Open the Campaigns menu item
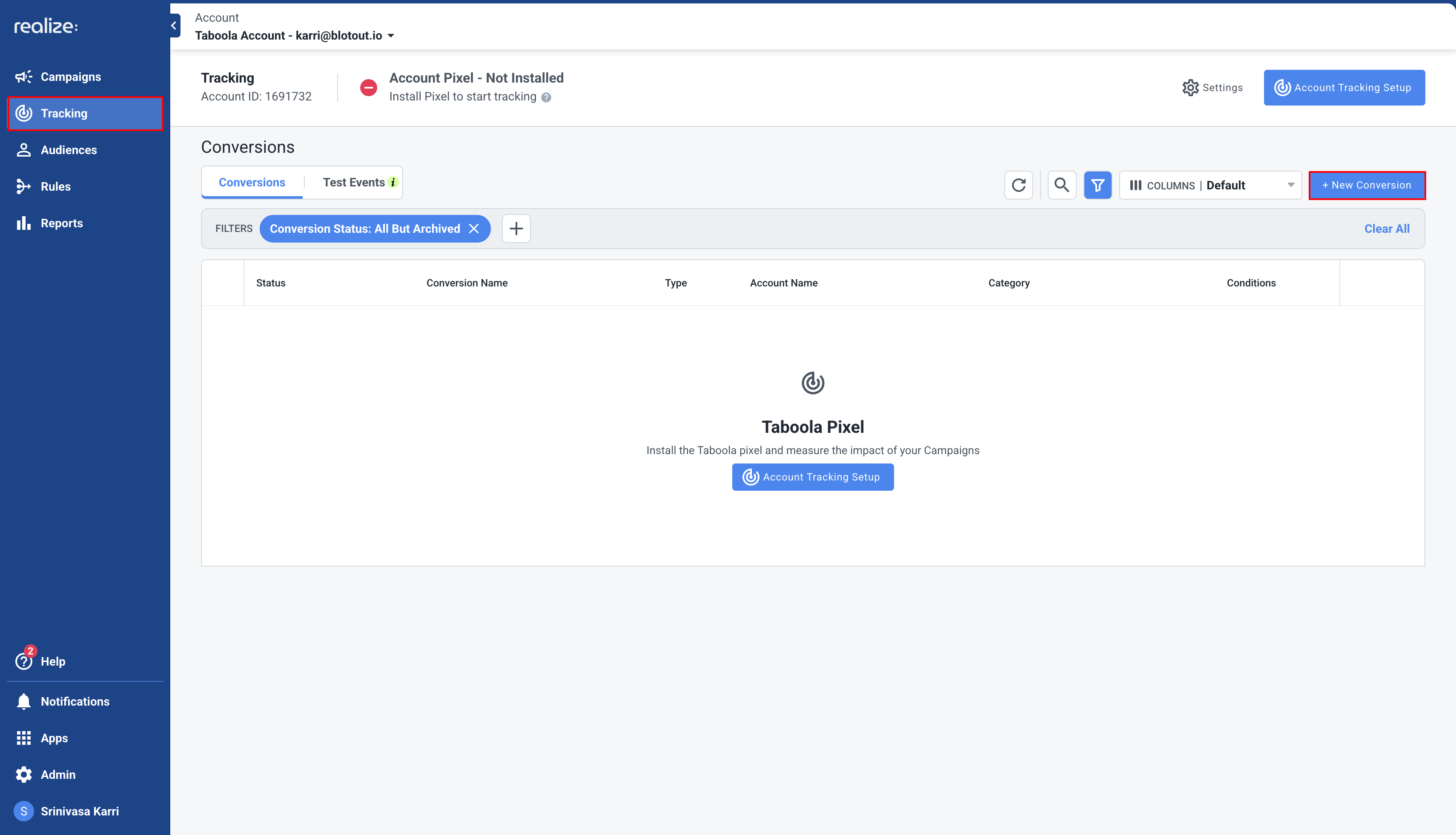 pos(70,77)
